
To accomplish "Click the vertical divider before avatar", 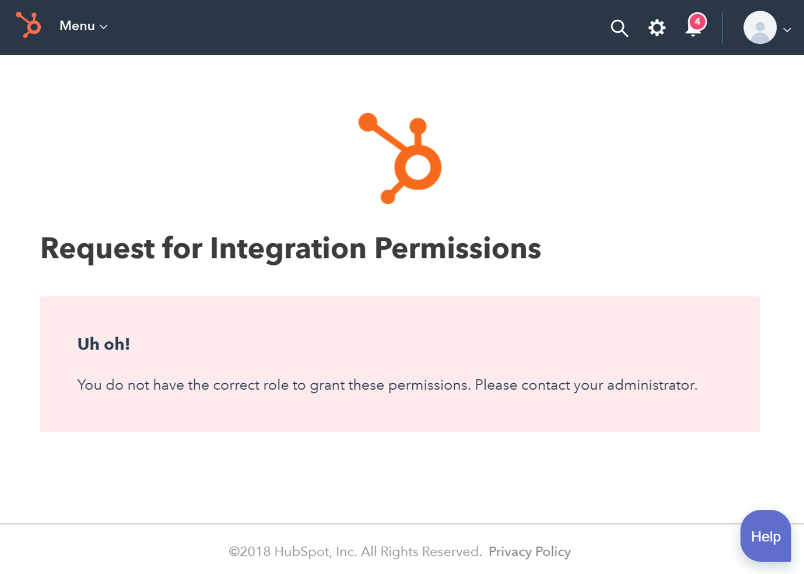I will click(722, 28).
